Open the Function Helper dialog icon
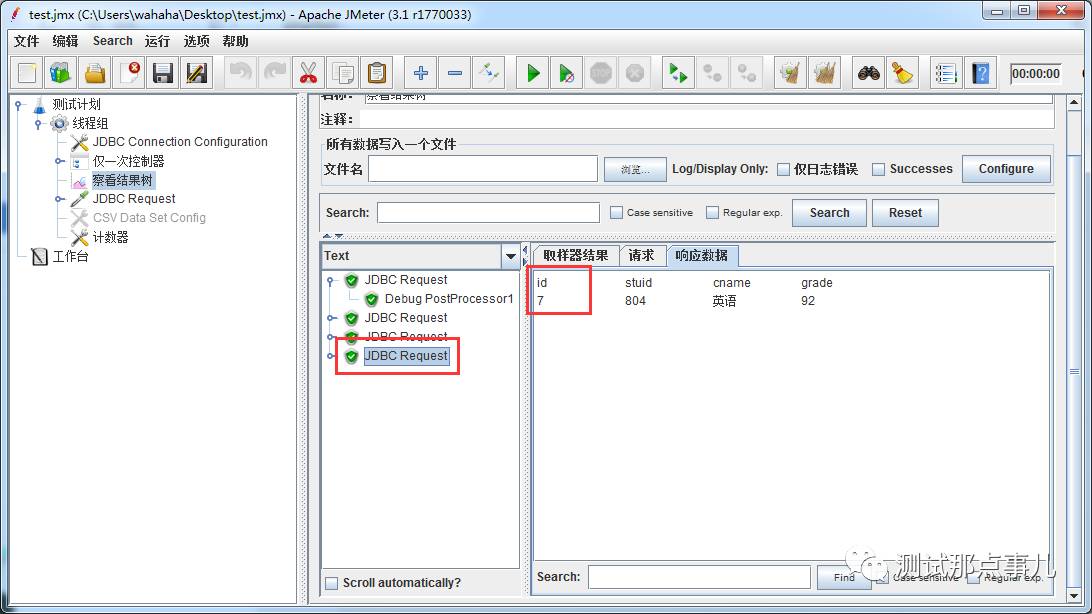 point(946,73)
